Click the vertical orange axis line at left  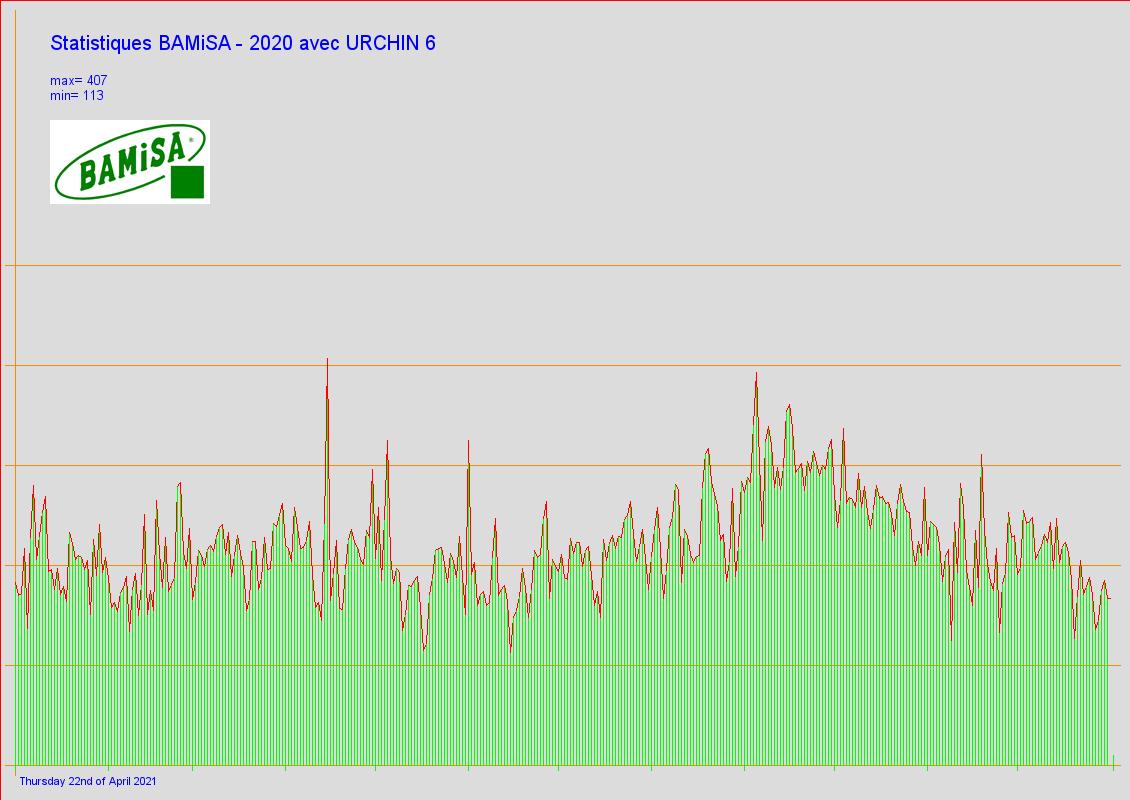click(x=14, y=400)
